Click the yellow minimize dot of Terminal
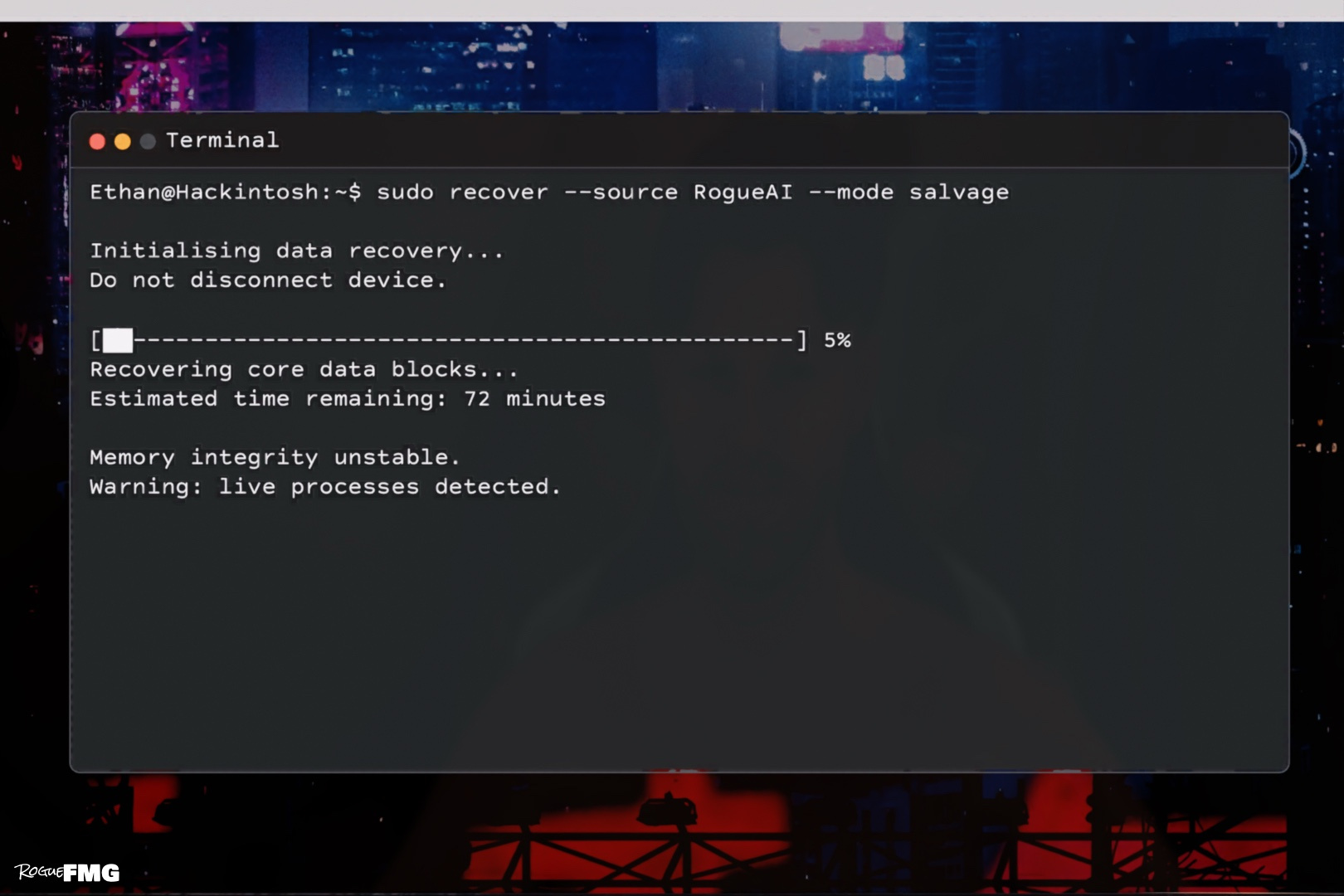 tap(123, 142)
